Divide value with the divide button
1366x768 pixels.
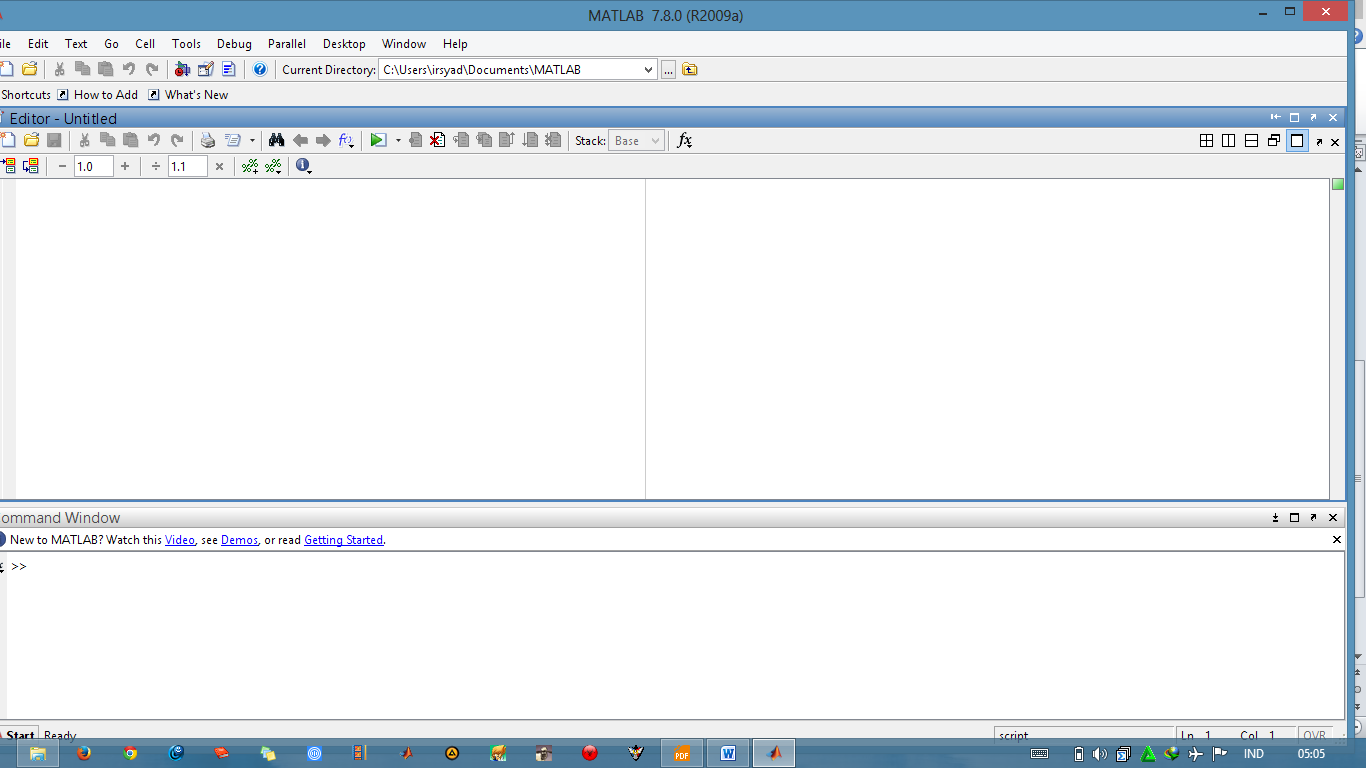click(156, 166)
